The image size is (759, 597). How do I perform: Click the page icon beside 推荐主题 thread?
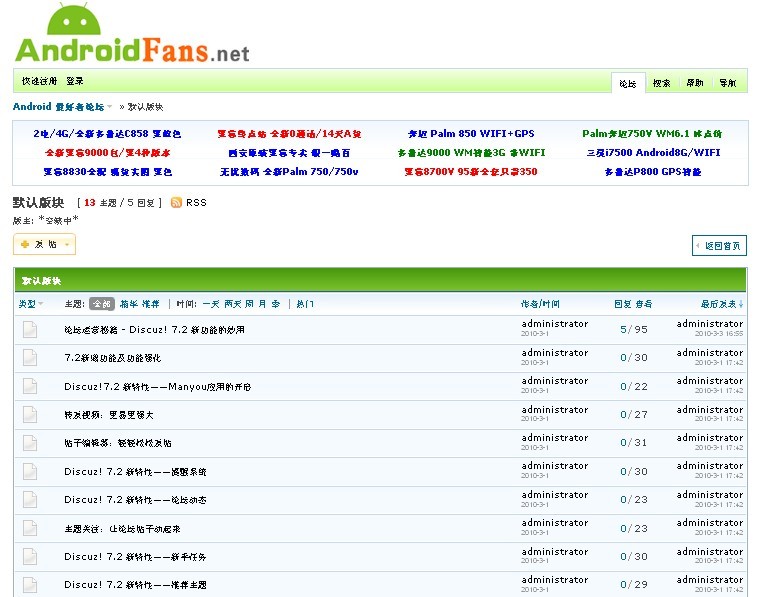pos(30,584)
